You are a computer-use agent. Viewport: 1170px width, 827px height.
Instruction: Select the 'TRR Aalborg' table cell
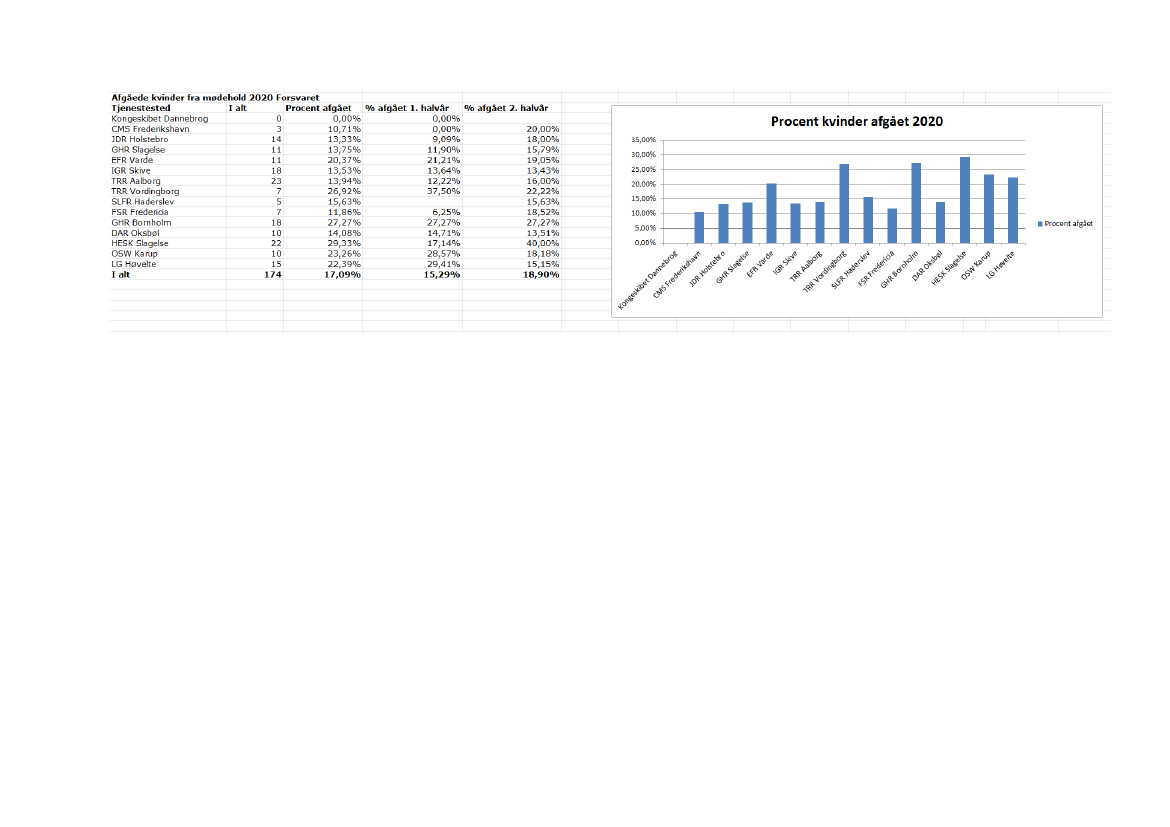click(x=136, y=181)
